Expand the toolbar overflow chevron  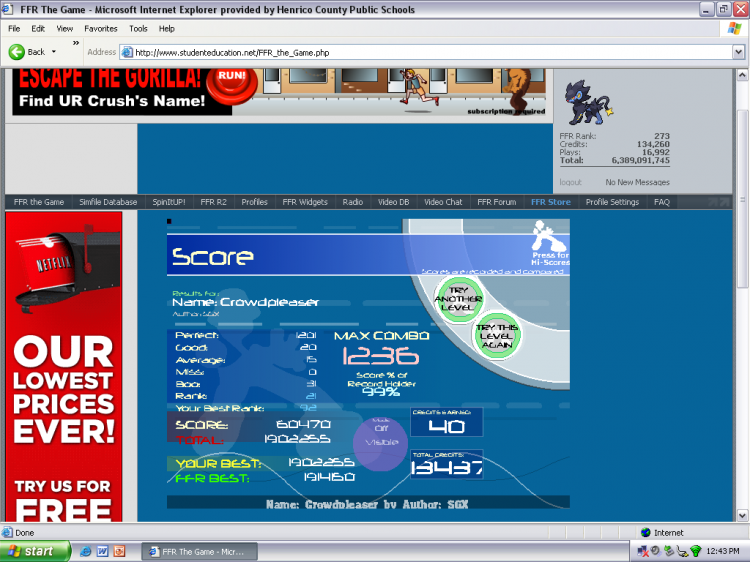point(76,43)
